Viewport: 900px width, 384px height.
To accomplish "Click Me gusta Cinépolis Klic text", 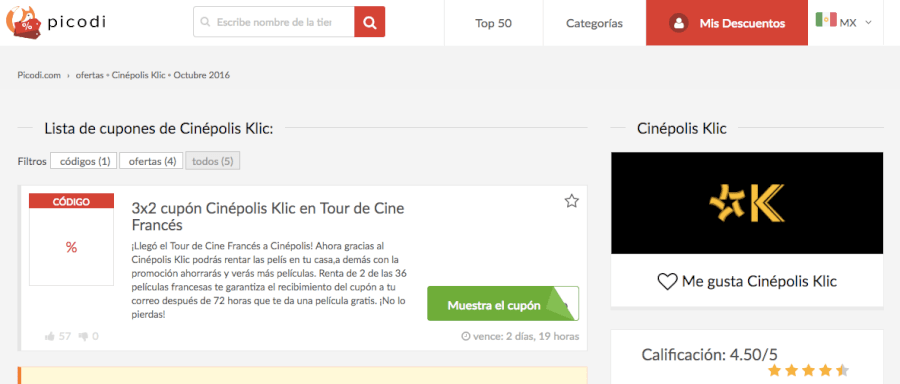I will 759,282.
